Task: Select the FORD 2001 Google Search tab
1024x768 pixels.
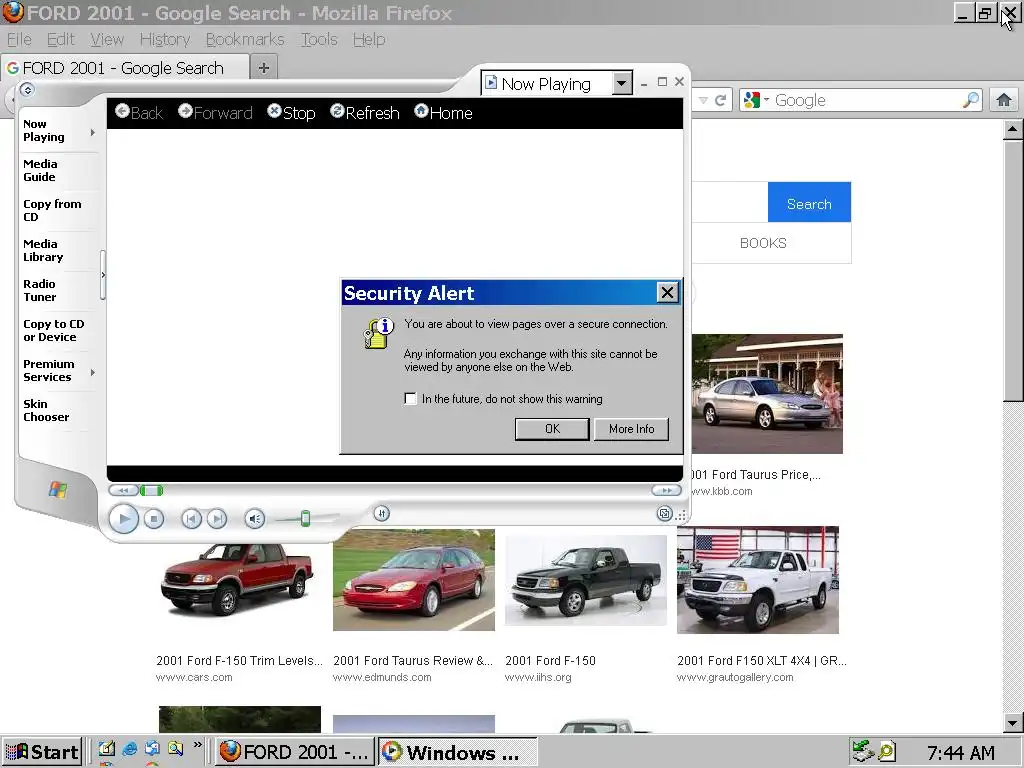Action: tap(124, 68)
